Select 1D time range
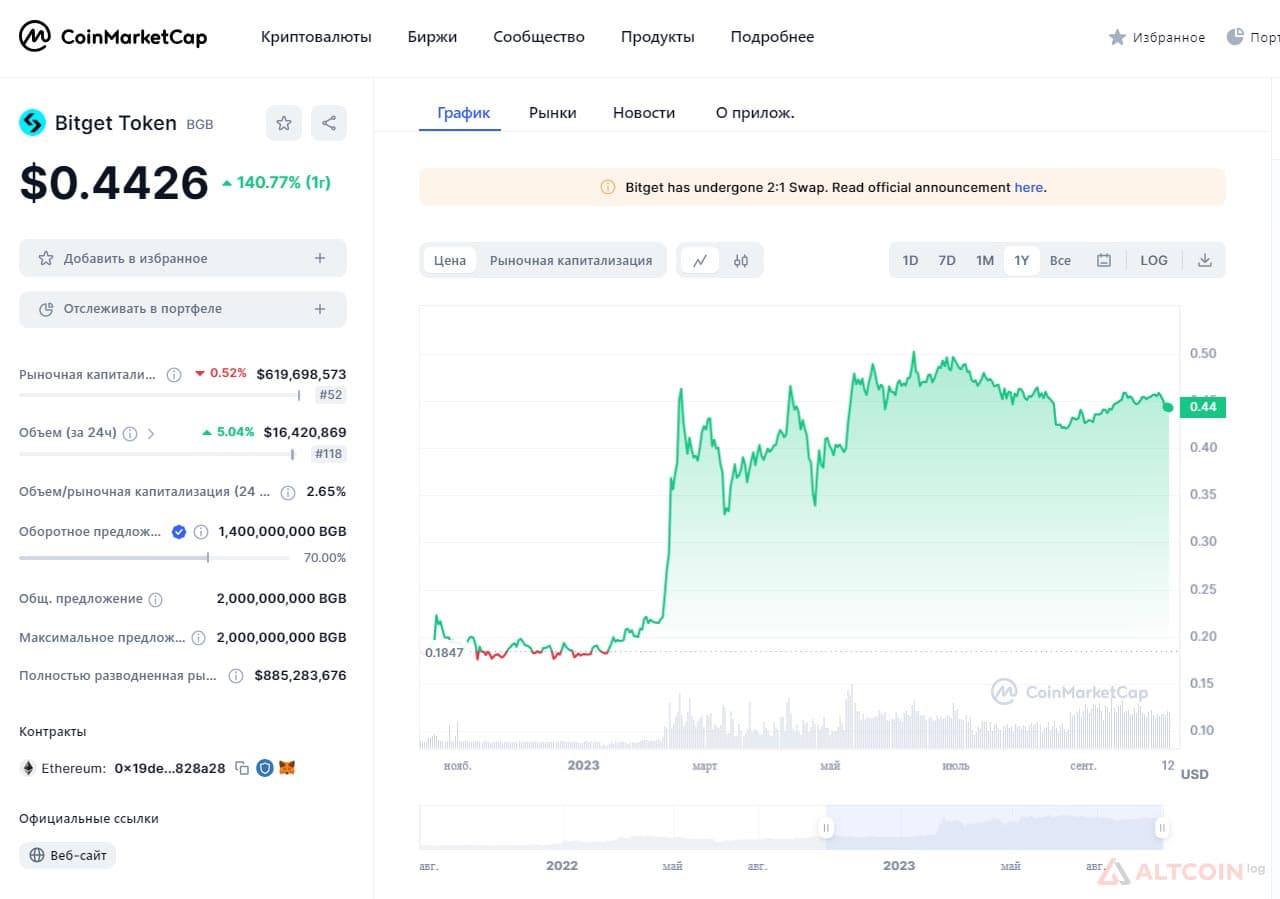This screenshot has height=899, width=1280. (910, 260)
